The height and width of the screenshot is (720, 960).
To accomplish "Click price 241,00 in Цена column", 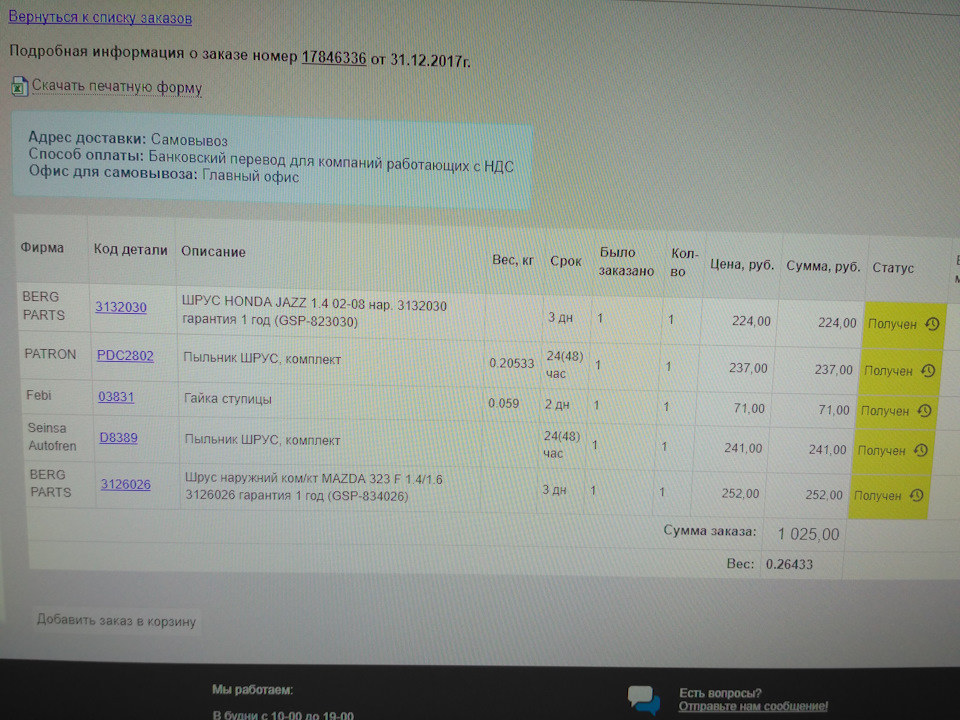I will [x=743, y=448].
